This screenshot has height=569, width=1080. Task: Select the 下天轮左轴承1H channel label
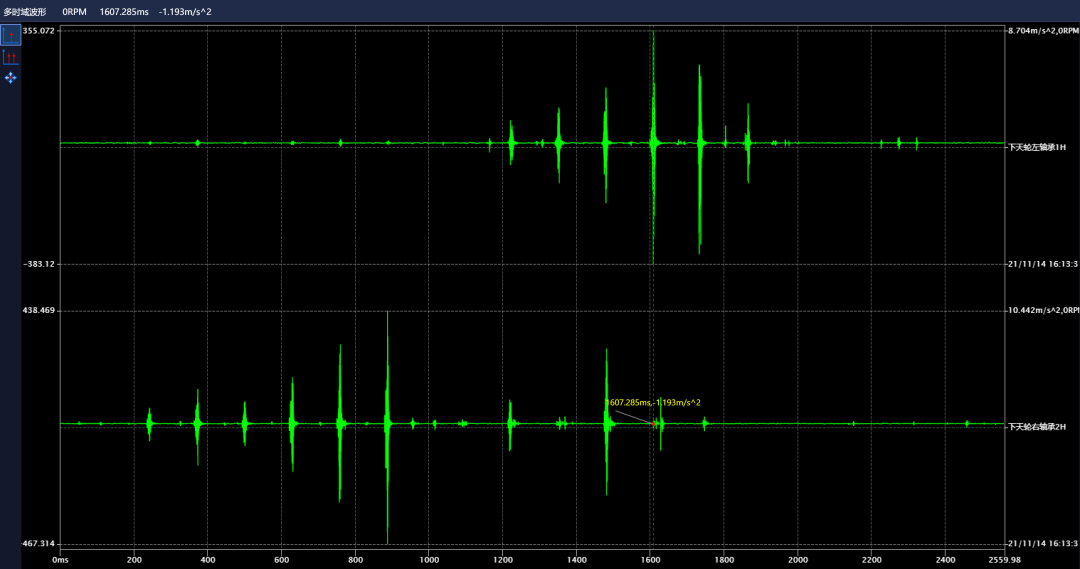point(1037,147)
